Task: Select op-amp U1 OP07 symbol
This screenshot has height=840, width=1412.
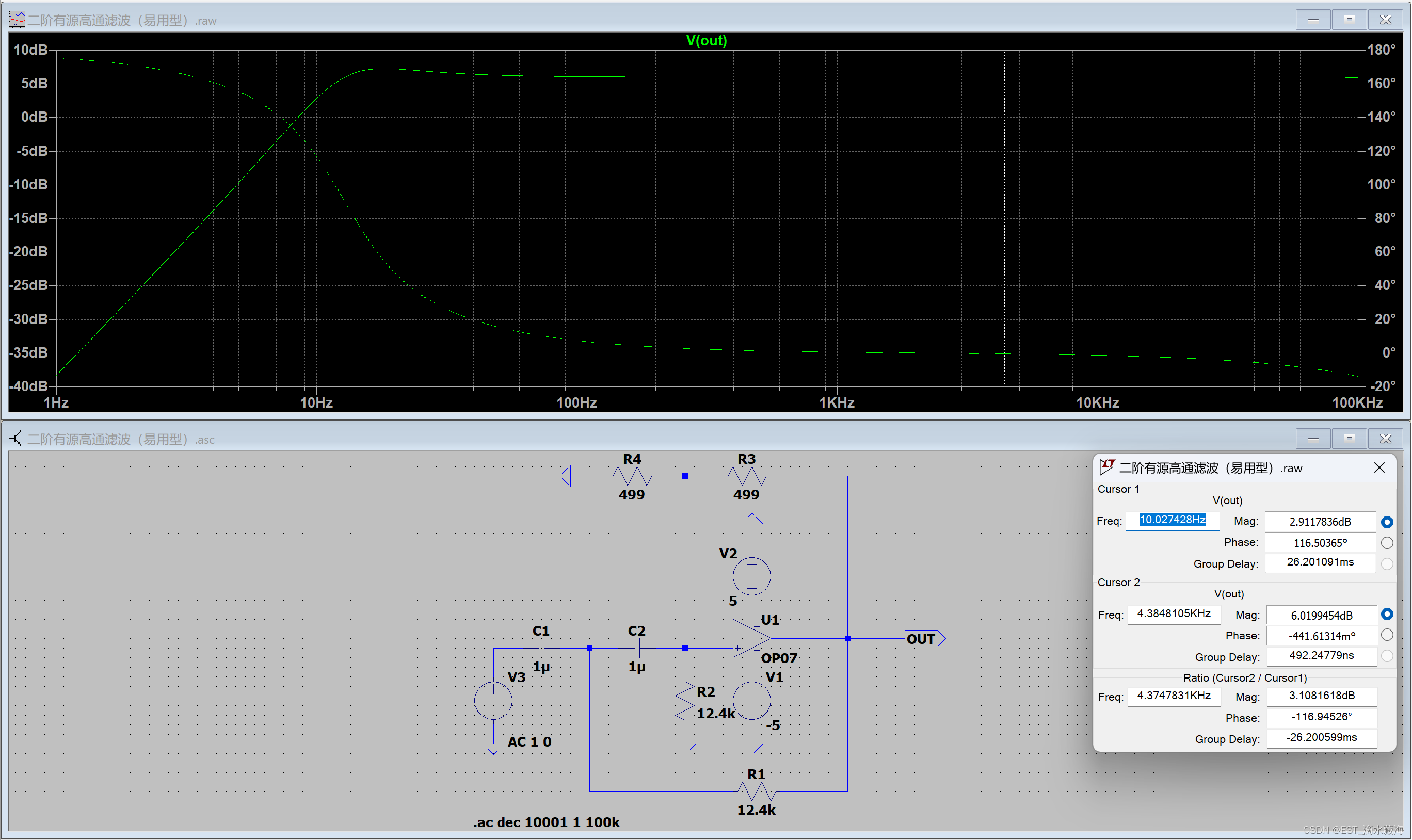Action: point(751,638)
